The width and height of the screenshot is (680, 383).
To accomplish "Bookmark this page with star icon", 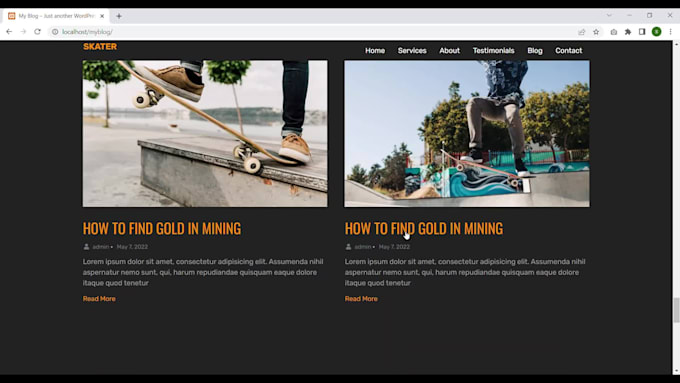I will click(596, 32).
